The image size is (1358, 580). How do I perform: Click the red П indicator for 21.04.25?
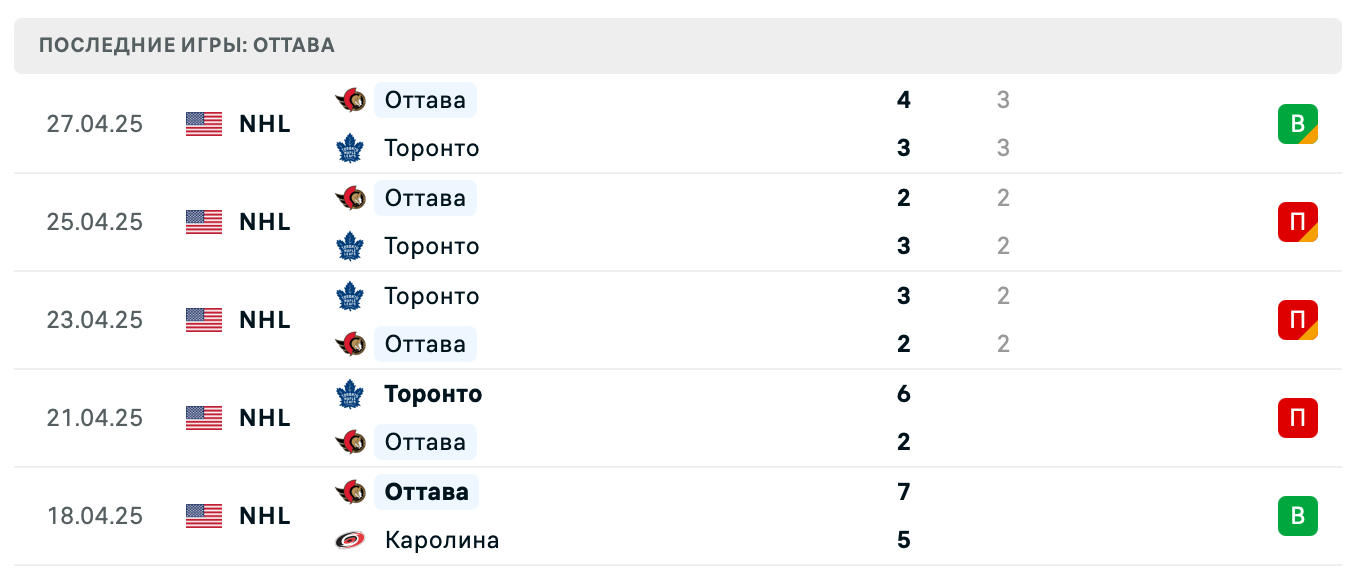click(x=1299, y=417)
